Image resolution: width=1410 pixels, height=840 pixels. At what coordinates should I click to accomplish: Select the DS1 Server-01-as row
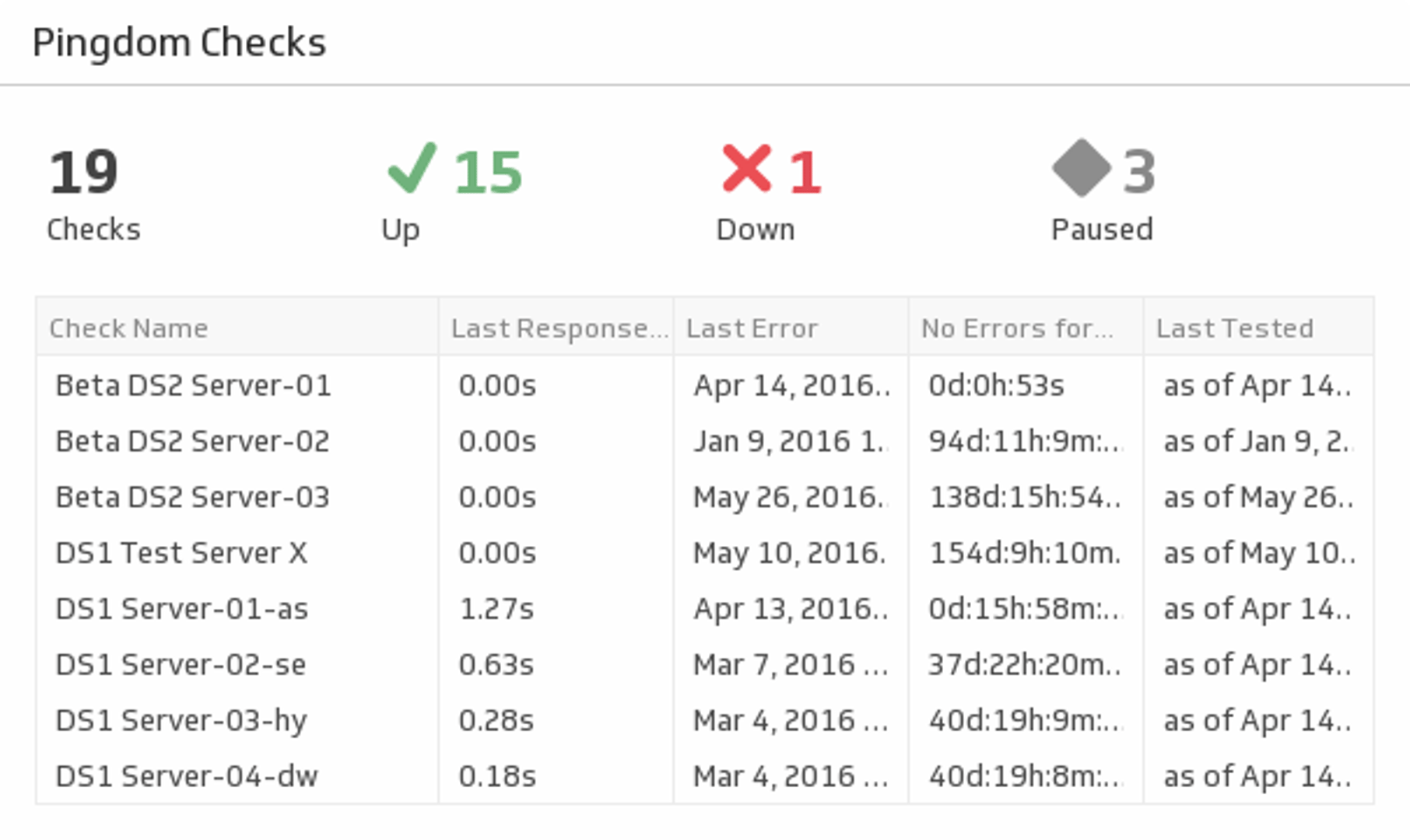[x=182, y=609]
